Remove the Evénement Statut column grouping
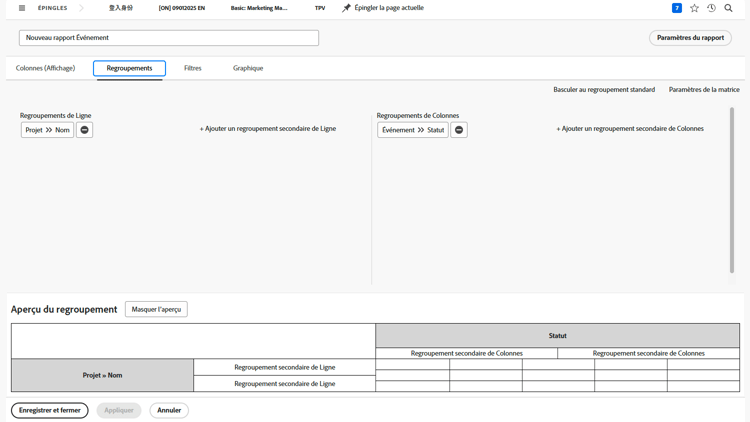 pos(459,130)
